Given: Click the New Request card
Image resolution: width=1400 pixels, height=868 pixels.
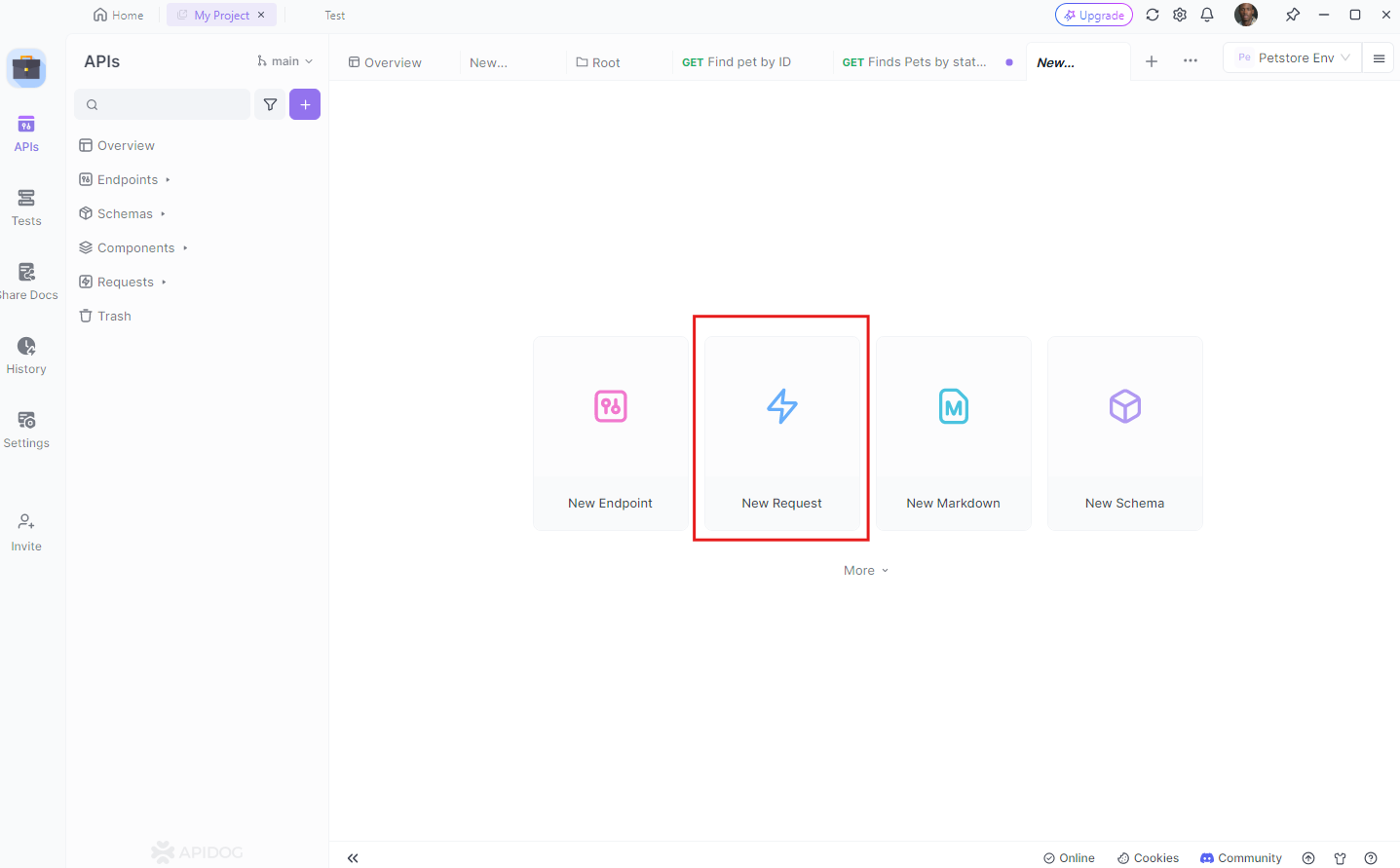Looking at the screenshot, I should click(782, 434).
